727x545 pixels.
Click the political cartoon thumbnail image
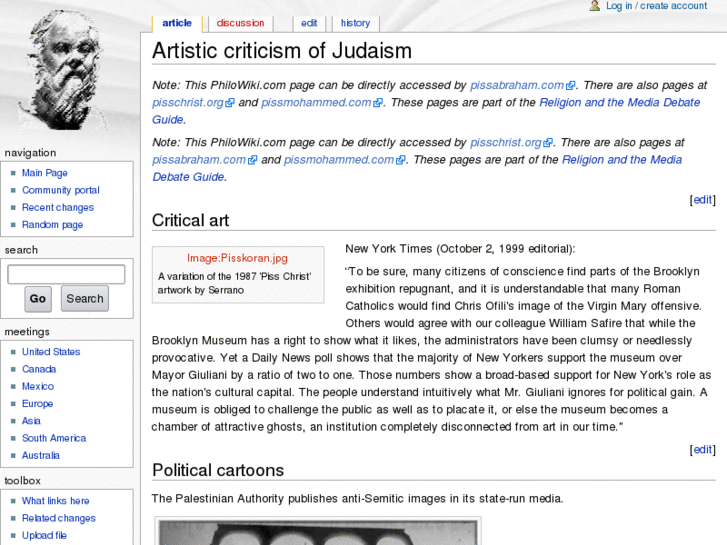(x=318, y=532)
